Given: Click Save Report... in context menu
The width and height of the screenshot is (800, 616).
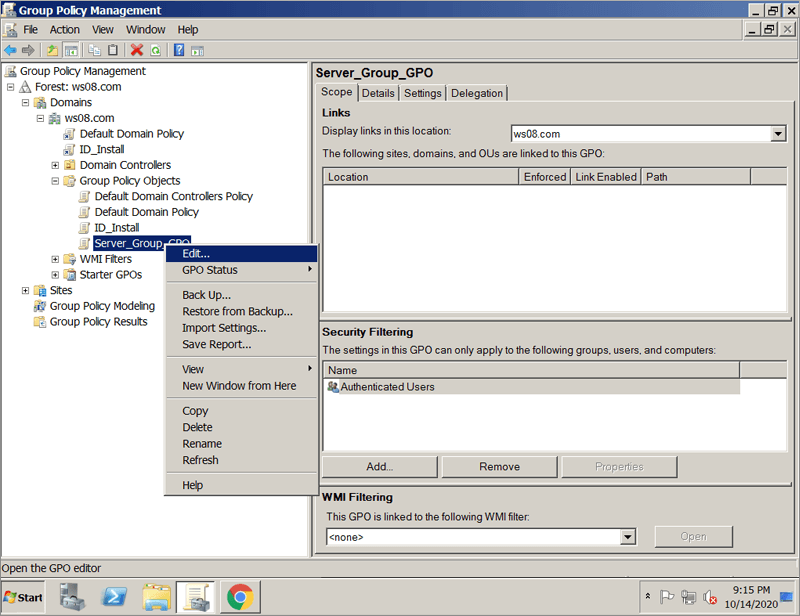Looking at the screenshot, I should pos(241,344).
